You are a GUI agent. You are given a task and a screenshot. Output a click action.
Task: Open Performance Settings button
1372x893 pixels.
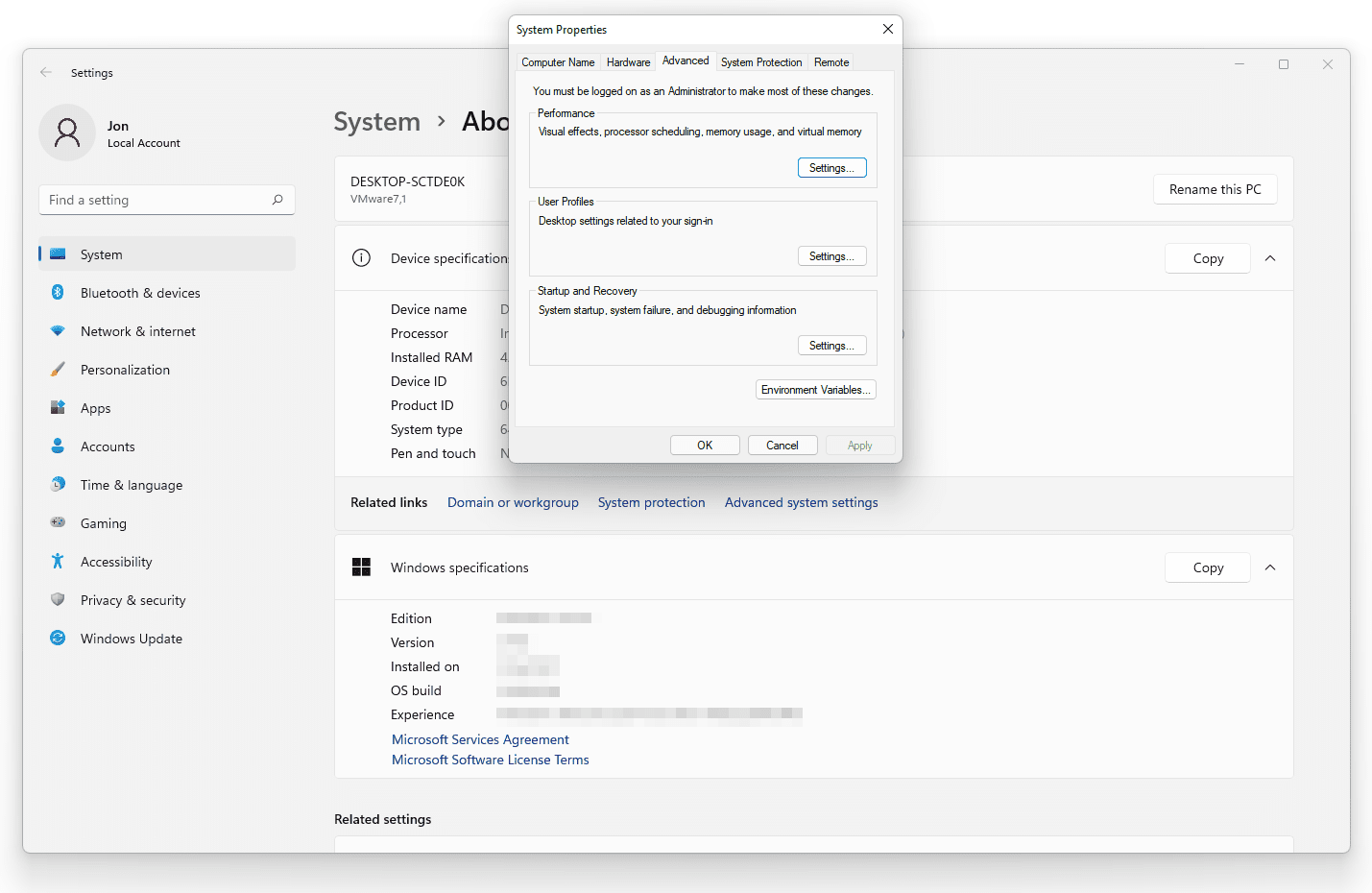[x=832, y=168]
